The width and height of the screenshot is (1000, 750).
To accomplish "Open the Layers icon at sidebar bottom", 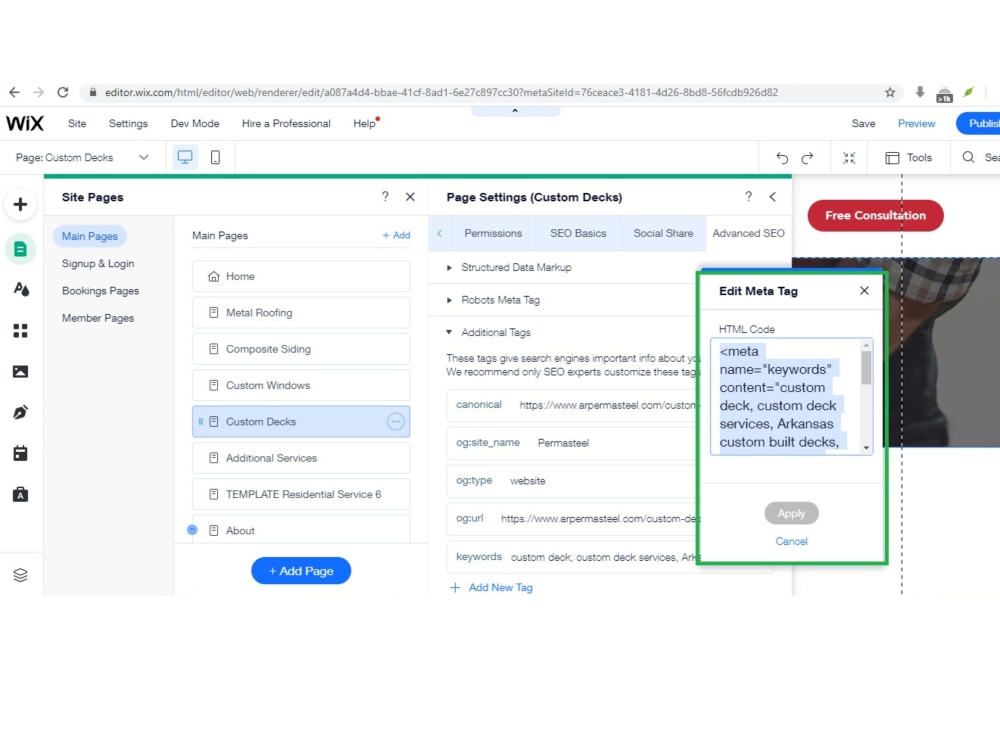I will pyautogui.click(x=20, y=575).
